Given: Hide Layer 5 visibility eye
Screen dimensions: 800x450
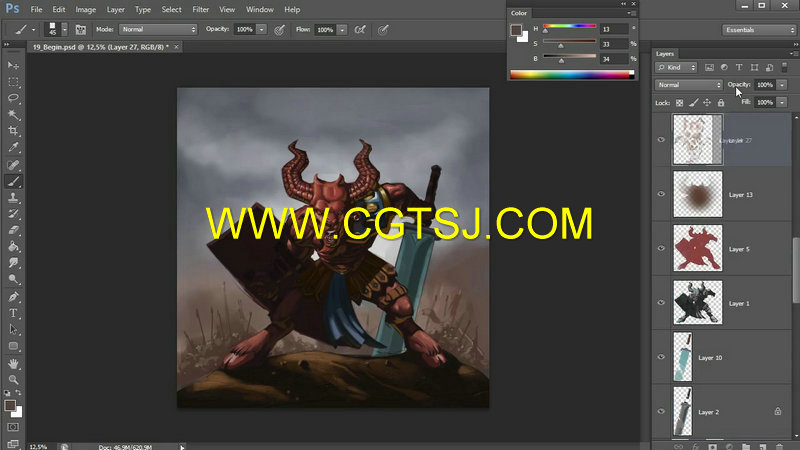Looking at the screenshot, I should point(661,248).
